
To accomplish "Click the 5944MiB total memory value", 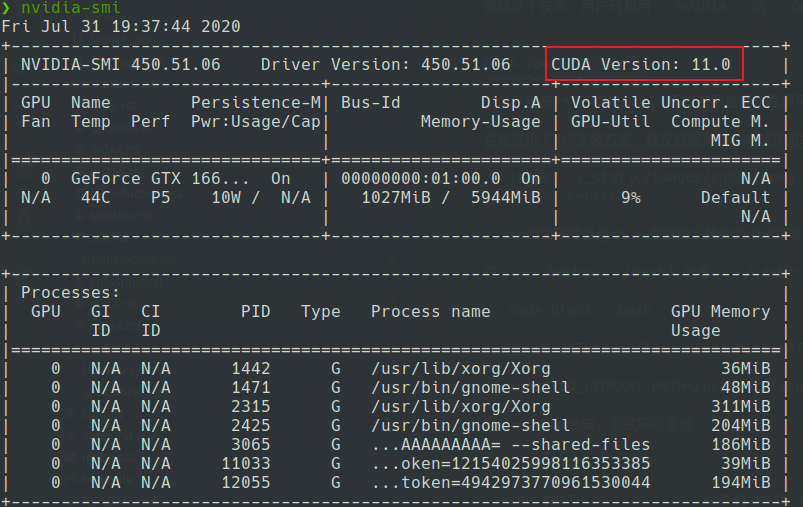I will coord(506,197).
